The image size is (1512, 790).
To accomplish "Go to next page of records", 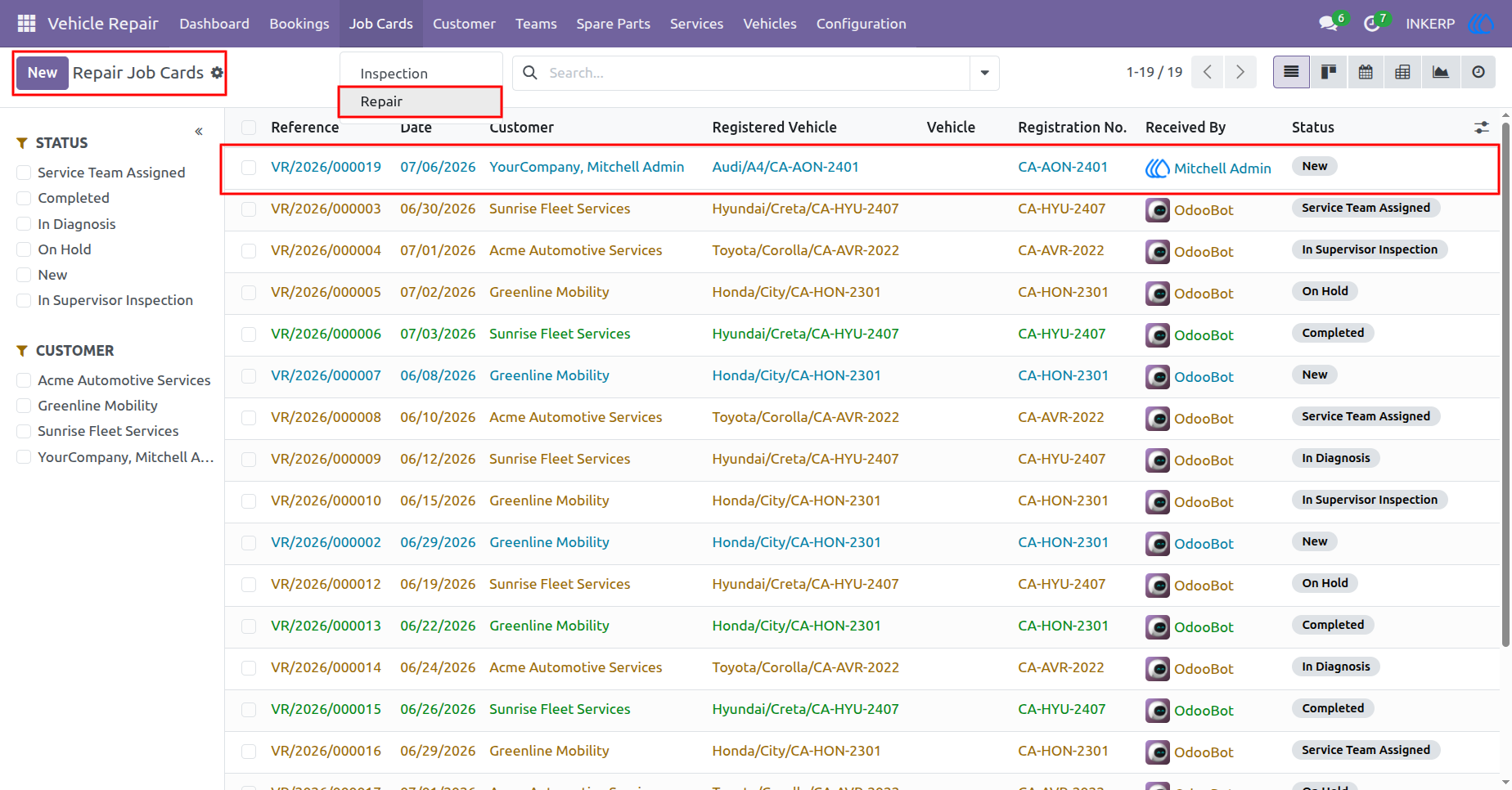I will click(x=1240, y=72).
